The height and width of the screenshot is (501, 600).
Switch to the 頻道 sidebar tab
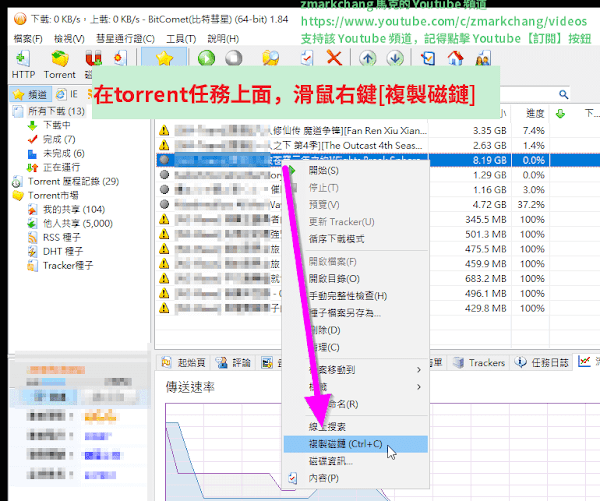coord(30,94)
